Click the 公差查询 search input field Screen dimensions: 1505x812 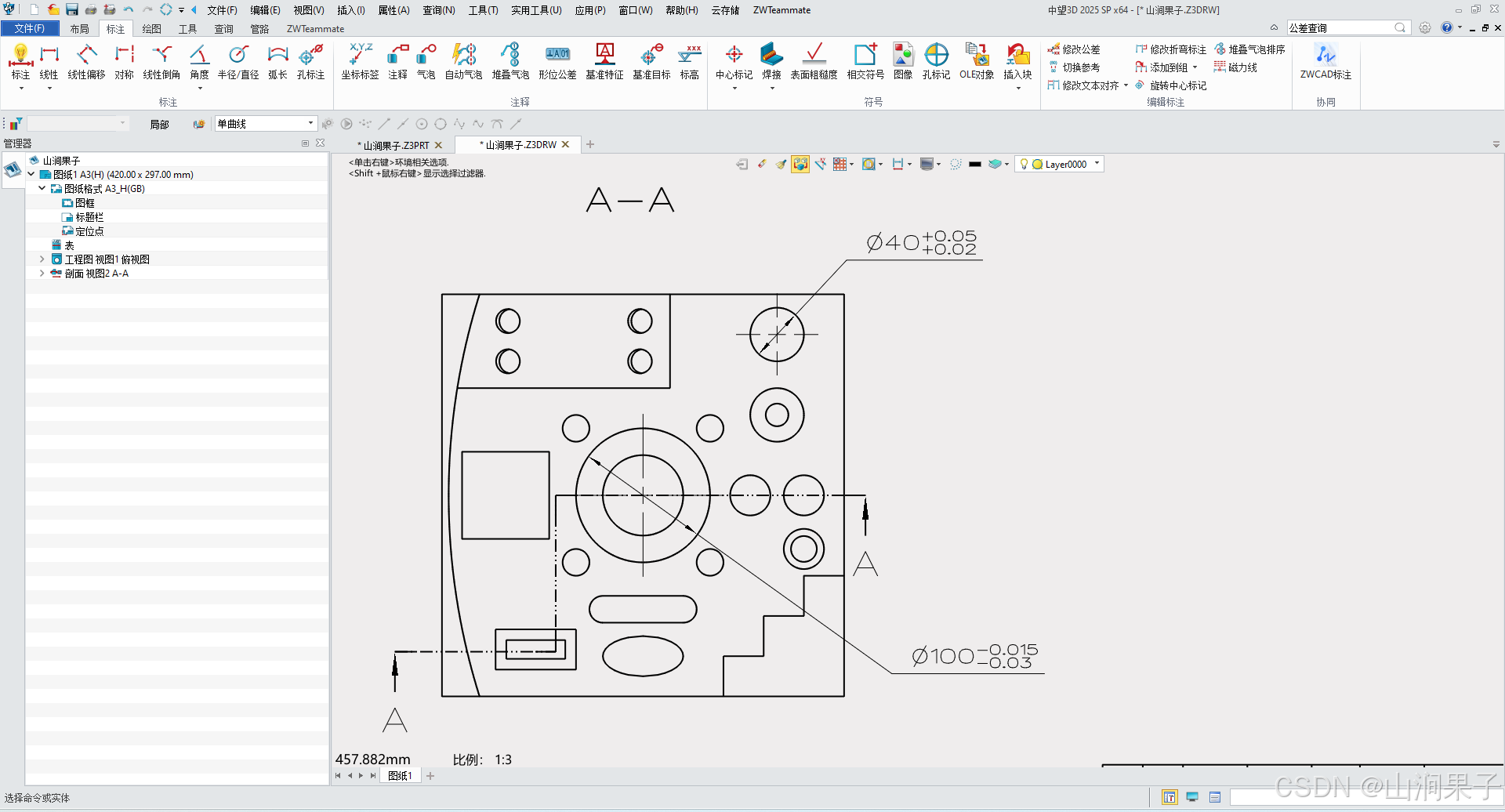pyautogui.click(x=1340, y=27)
